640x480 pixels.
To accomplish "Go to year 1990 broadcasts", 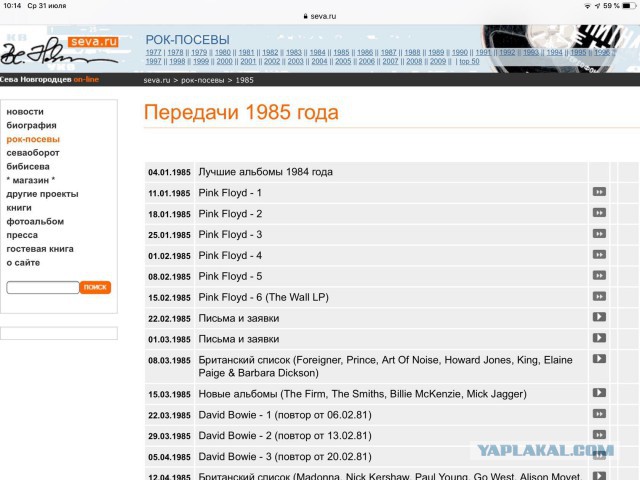I will click(460, 53).
